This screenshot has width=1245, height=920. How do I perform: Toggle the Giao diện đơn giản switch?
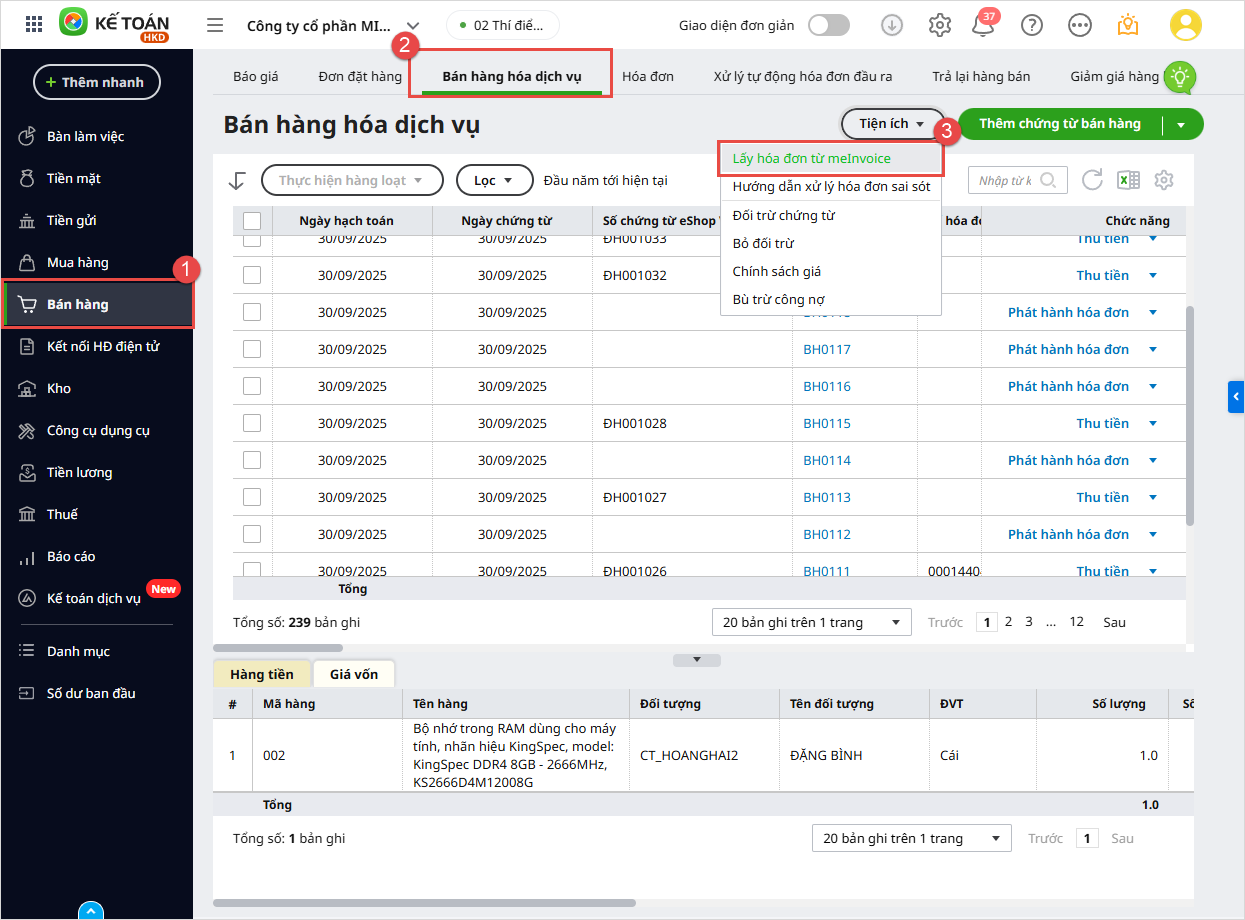pos(829,25)
